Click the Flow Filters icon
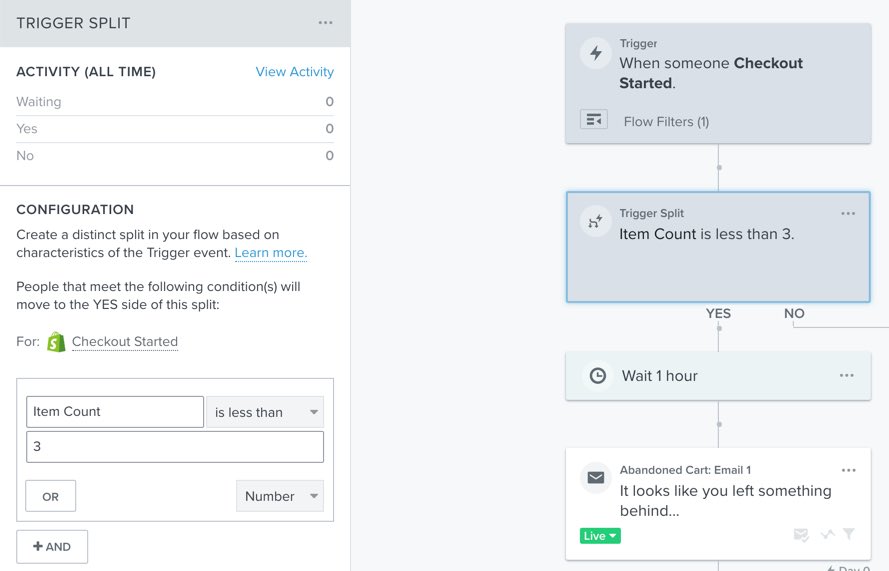The height and width of the screenshot is (571, 889). pos(594,120)
